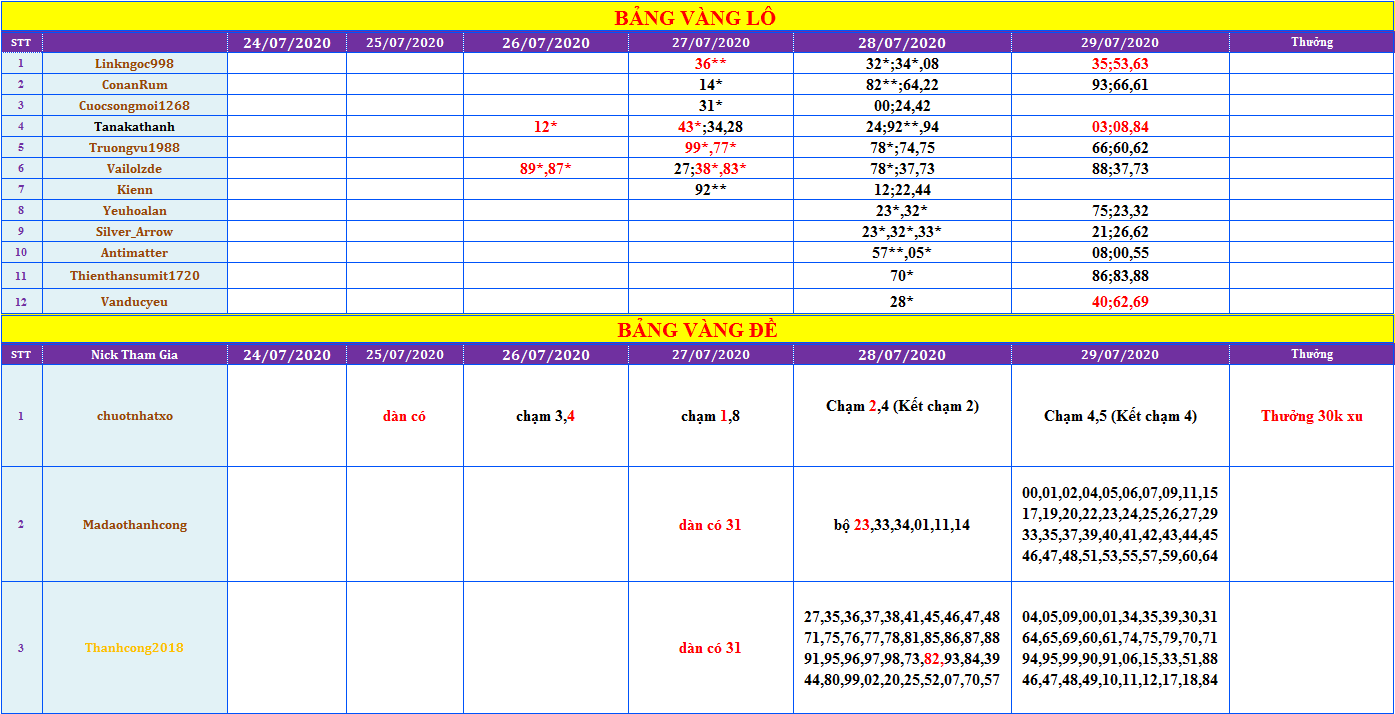
Task: Click the 88;37,73 cell for Vailolzde
Action: pos(1120,169)
